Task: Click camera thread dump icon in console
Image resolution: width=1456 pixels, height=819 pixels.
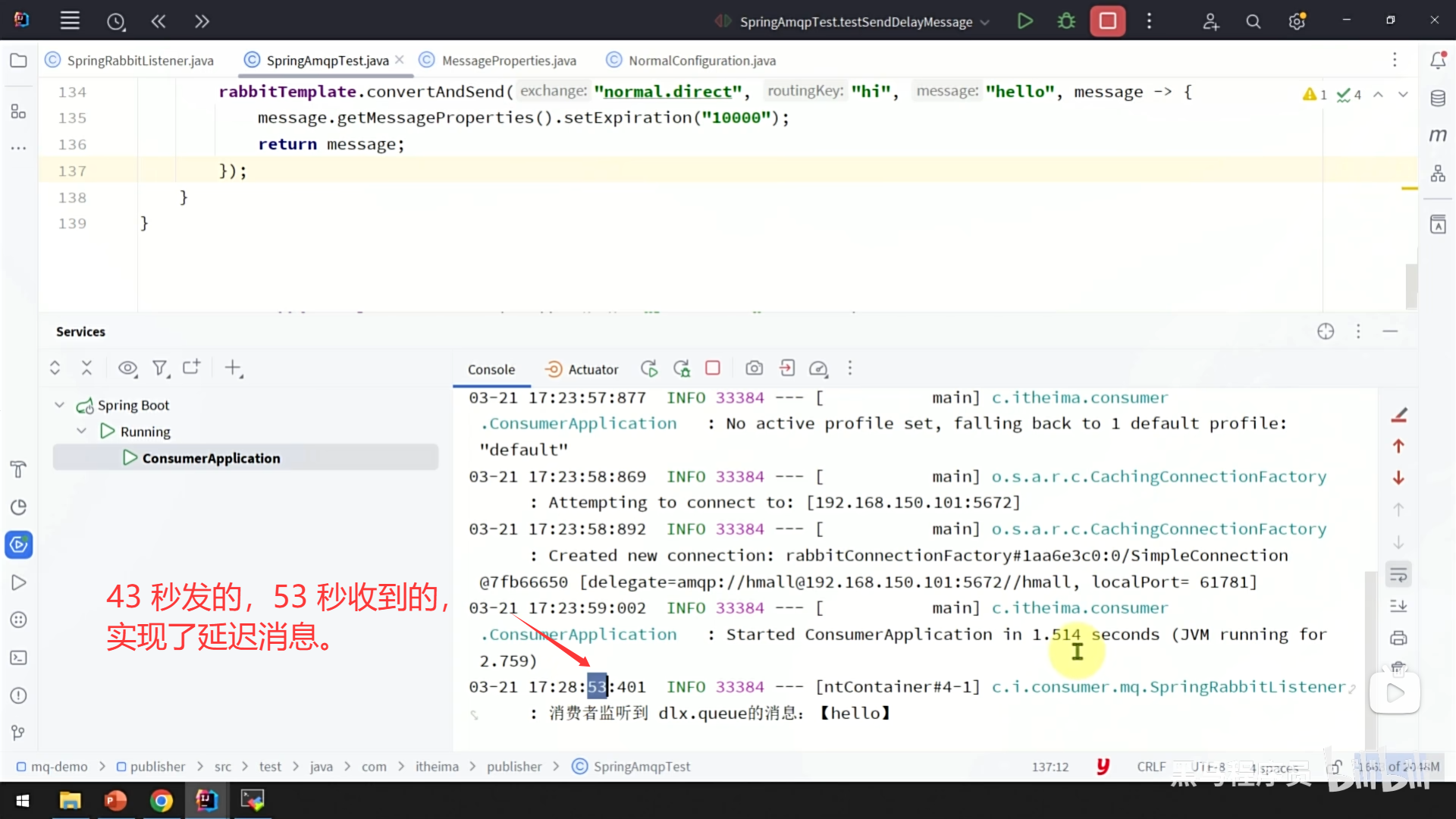Action: (x=754, y=369)
